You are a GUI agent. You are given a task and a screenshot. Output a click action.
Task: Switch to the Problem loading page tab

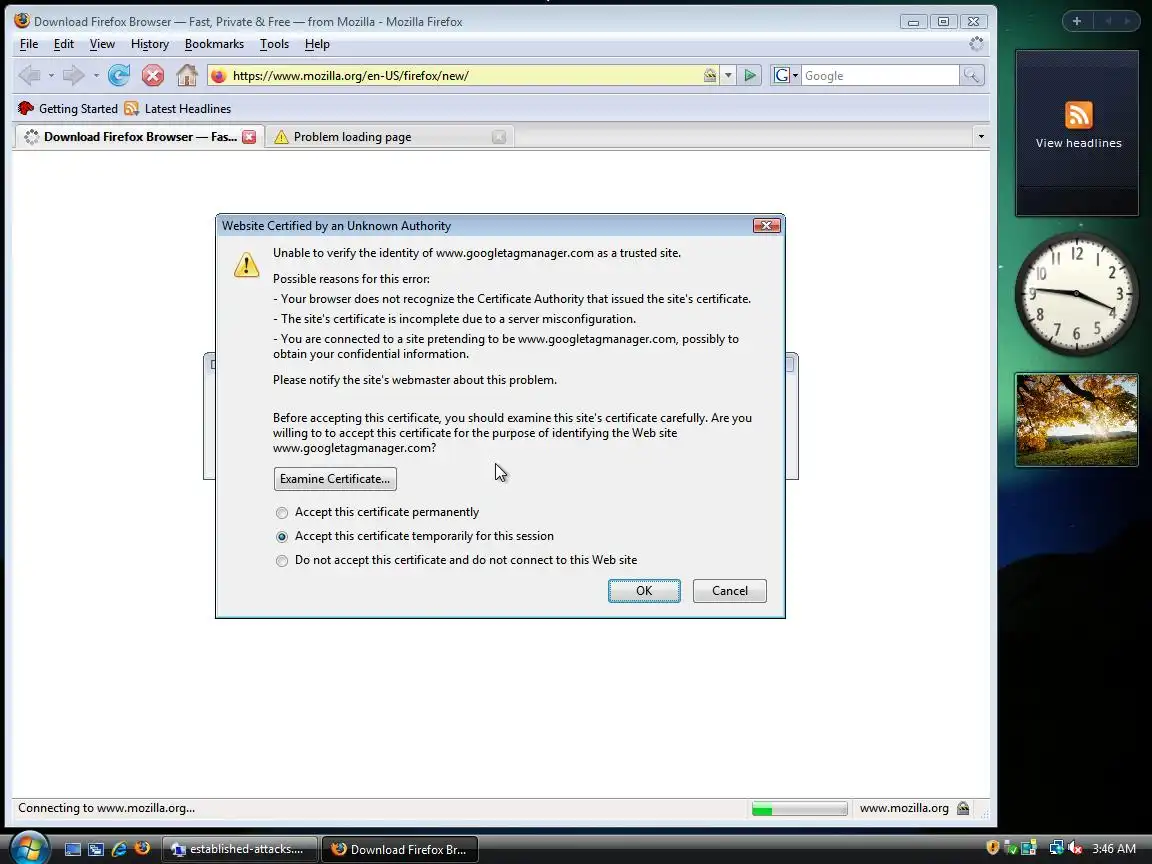tap(389, 137)
